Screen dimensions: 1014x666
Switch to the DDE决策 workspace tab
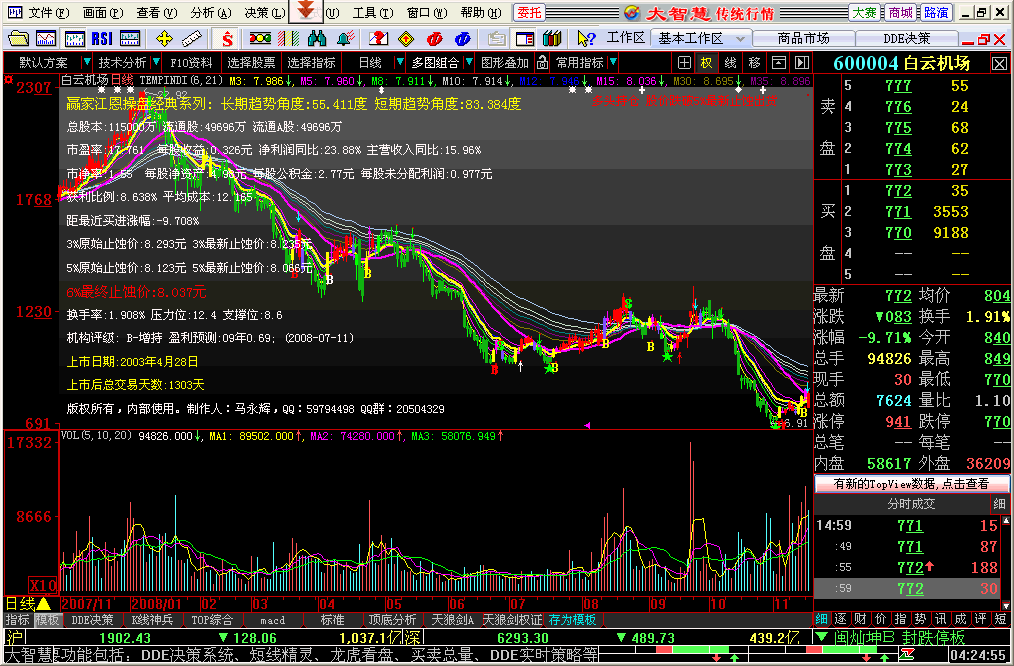907,38
